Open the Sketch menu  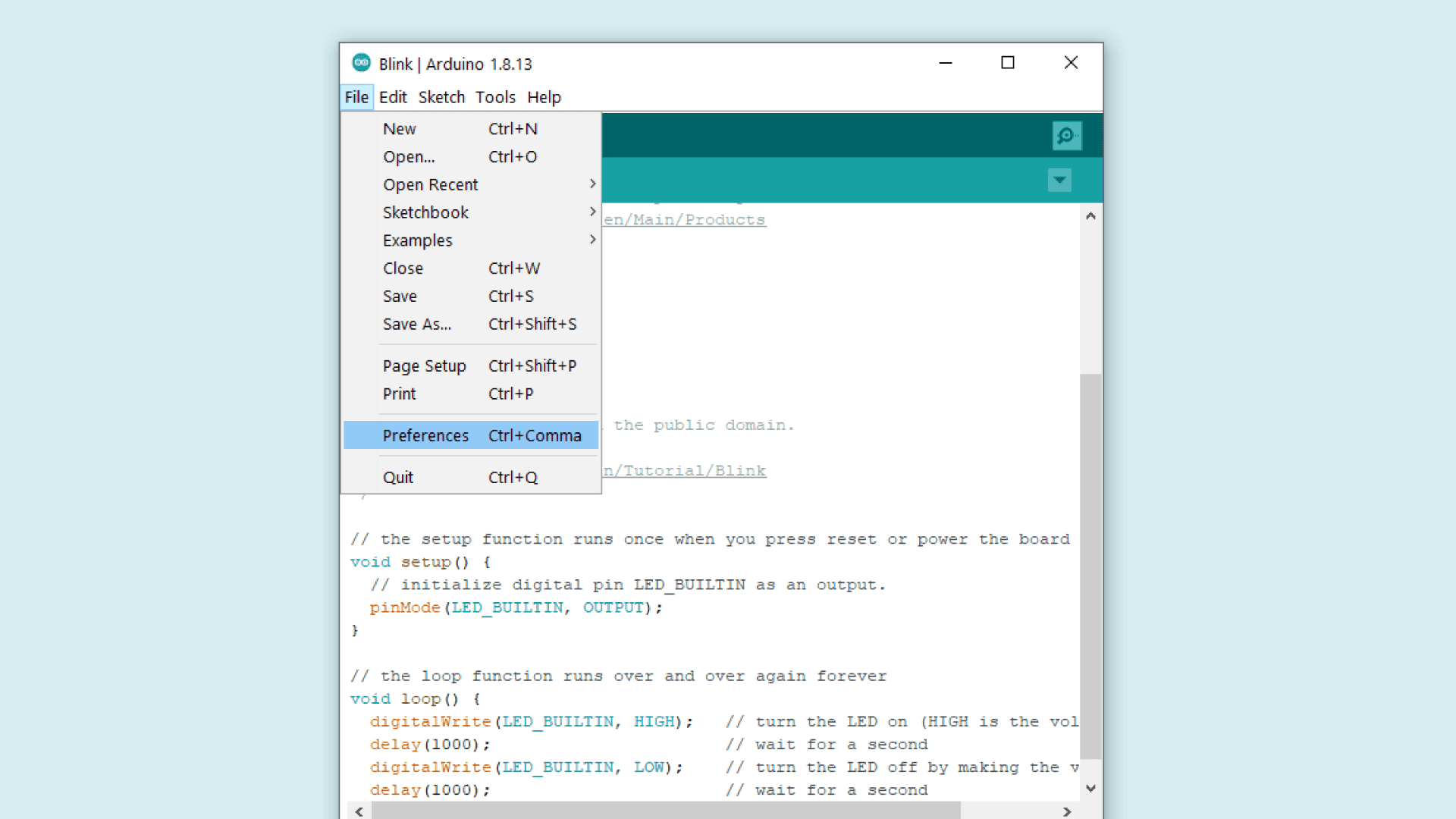point(441,97)
